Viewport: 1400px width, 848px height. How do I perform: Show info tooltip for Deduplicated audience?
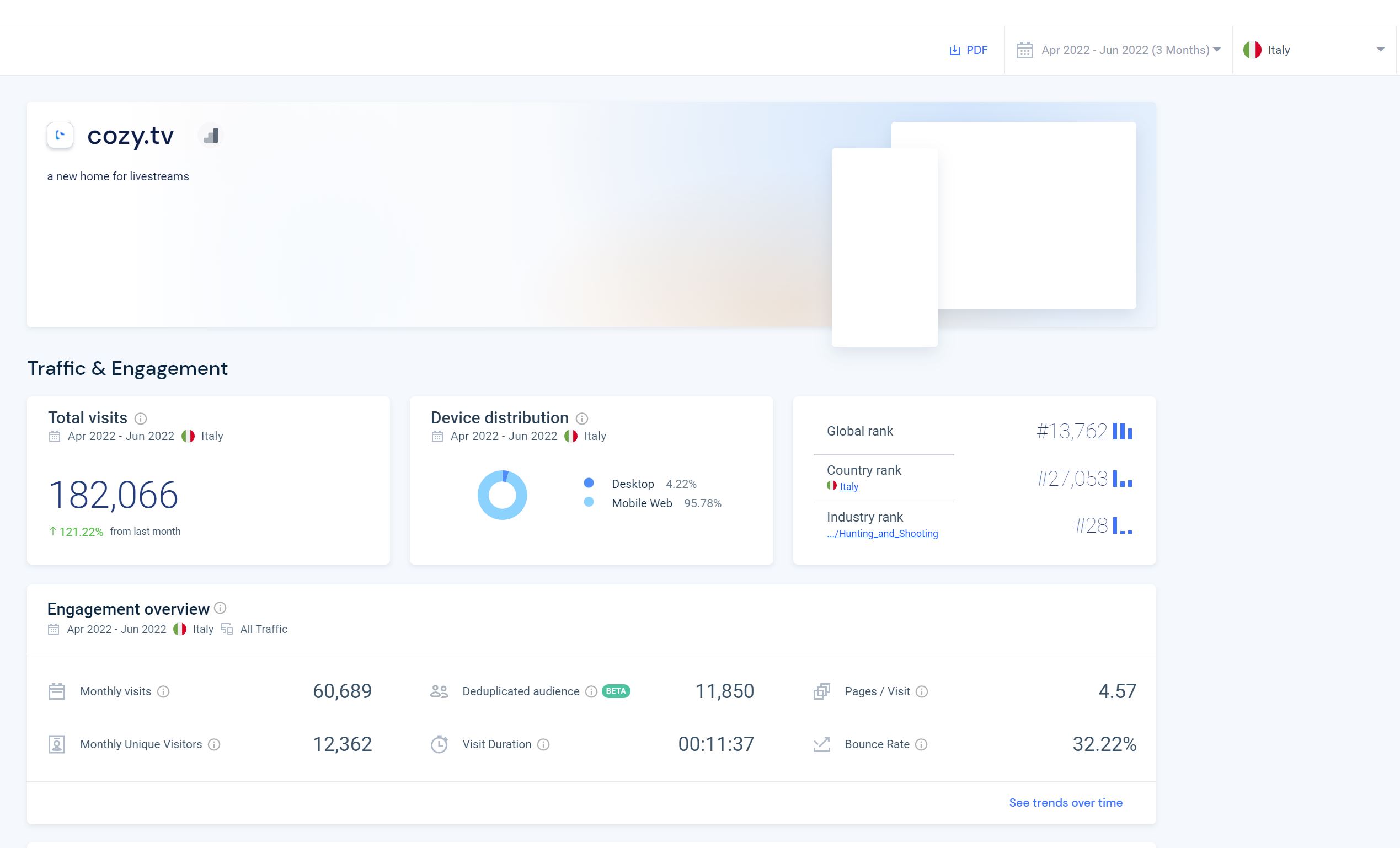click(591, 691)
